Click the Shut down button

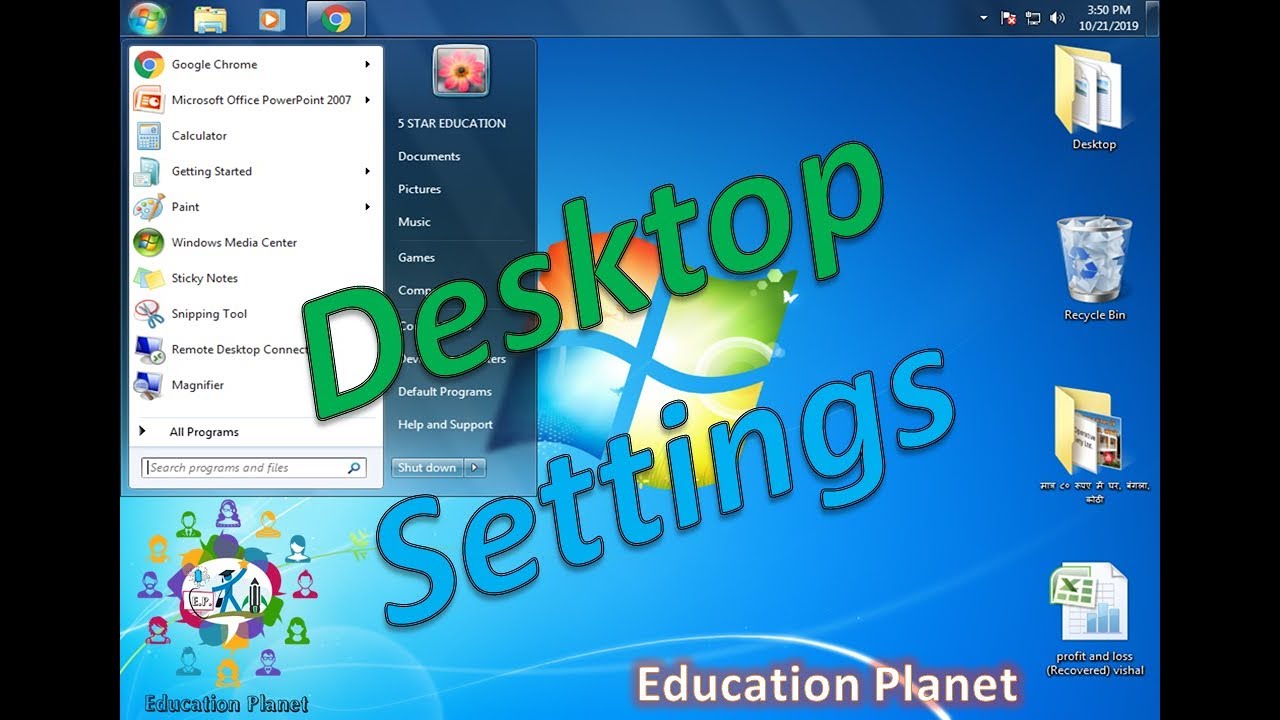click(427, 467)
